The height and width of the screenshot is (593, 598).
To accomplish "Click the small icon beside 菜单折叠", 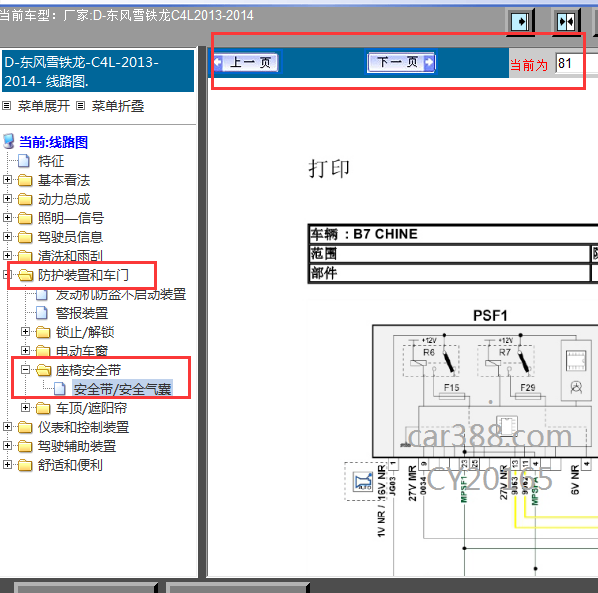I will point(80,106).
